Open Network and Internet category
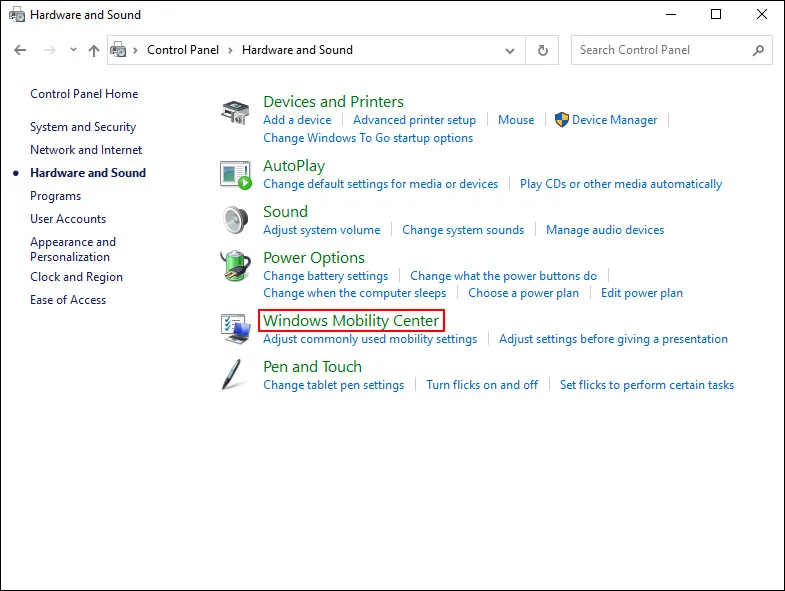 pyautogui.click(x=86, y=150)
